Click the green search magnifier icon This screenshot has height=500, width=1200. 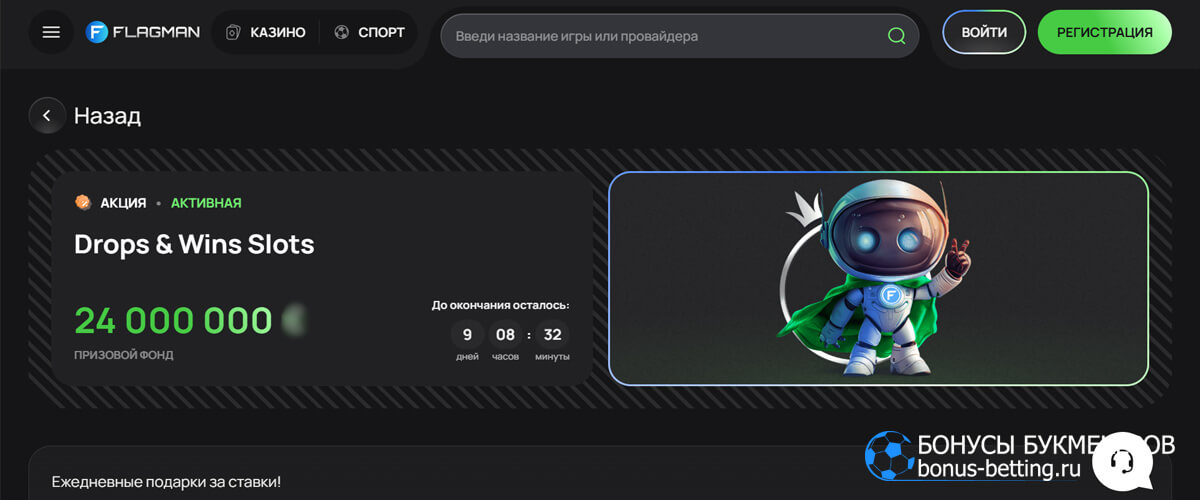(x=896, y=36)
